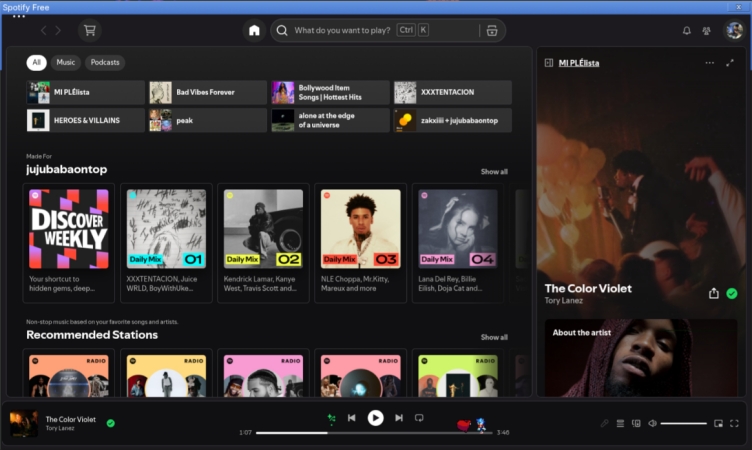This screenshot has height=450, width=752.
Task: Collapse the Now Playing view panel icon
Action: click(x=549, y=63)
